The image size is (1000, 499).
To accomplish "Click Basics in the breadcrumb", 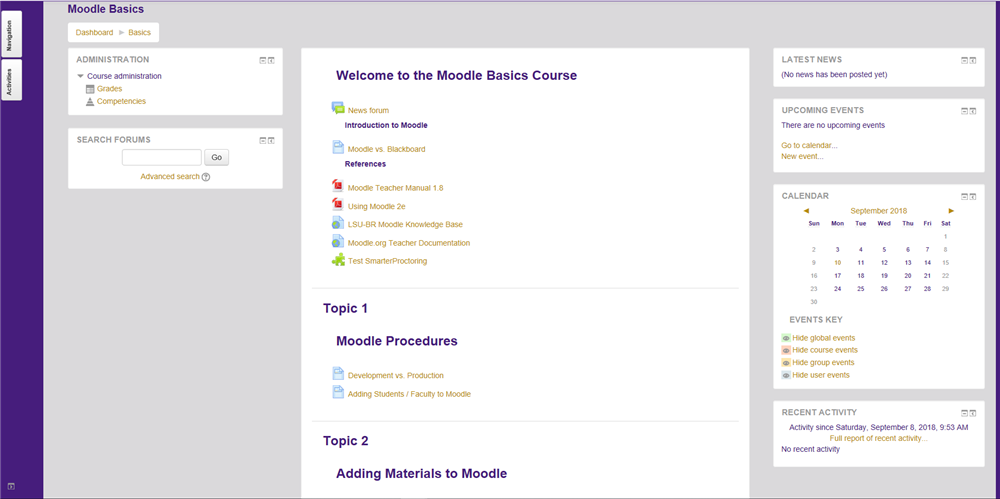I will 140,33.
